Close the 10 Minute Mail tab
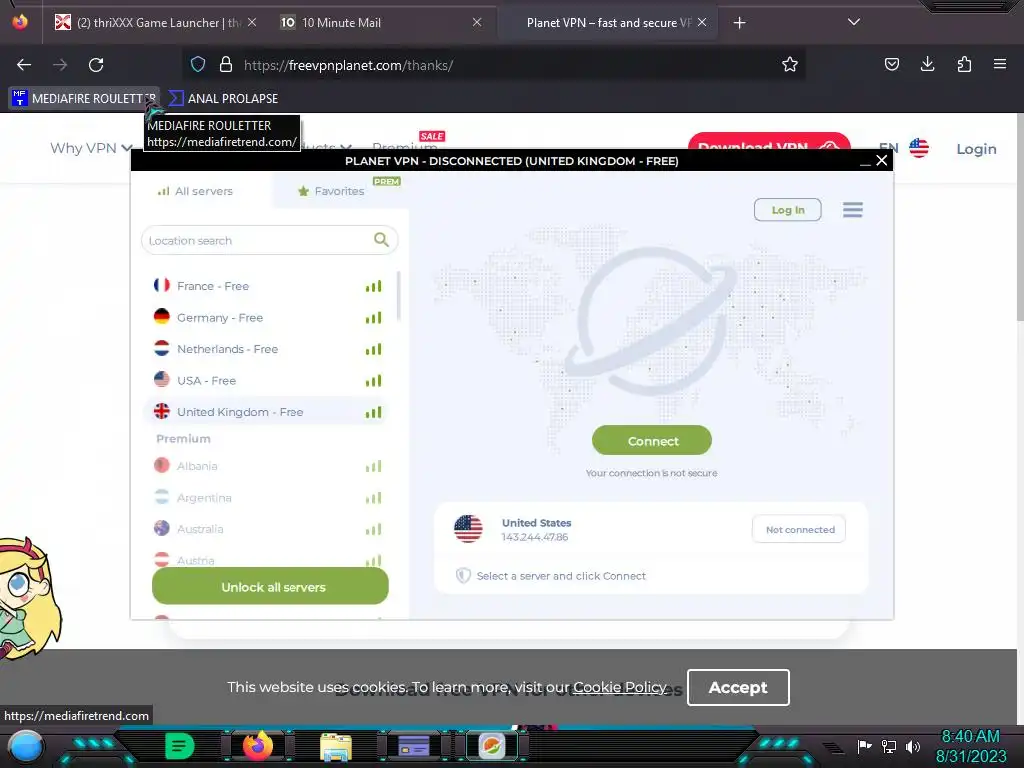Image resolution: width=1024 pixels, height=768 pixels. [x=477, y=22]
